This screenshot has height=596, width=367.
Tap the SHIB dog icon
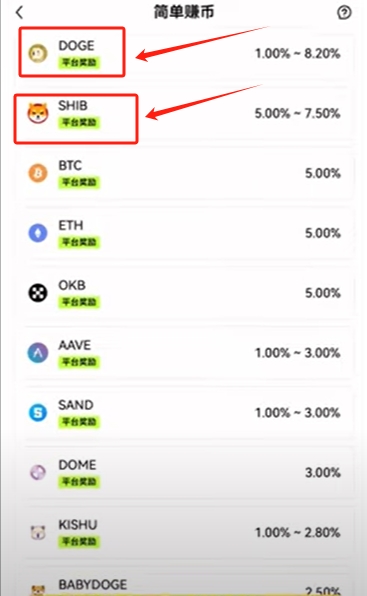(x=38, y=113)
